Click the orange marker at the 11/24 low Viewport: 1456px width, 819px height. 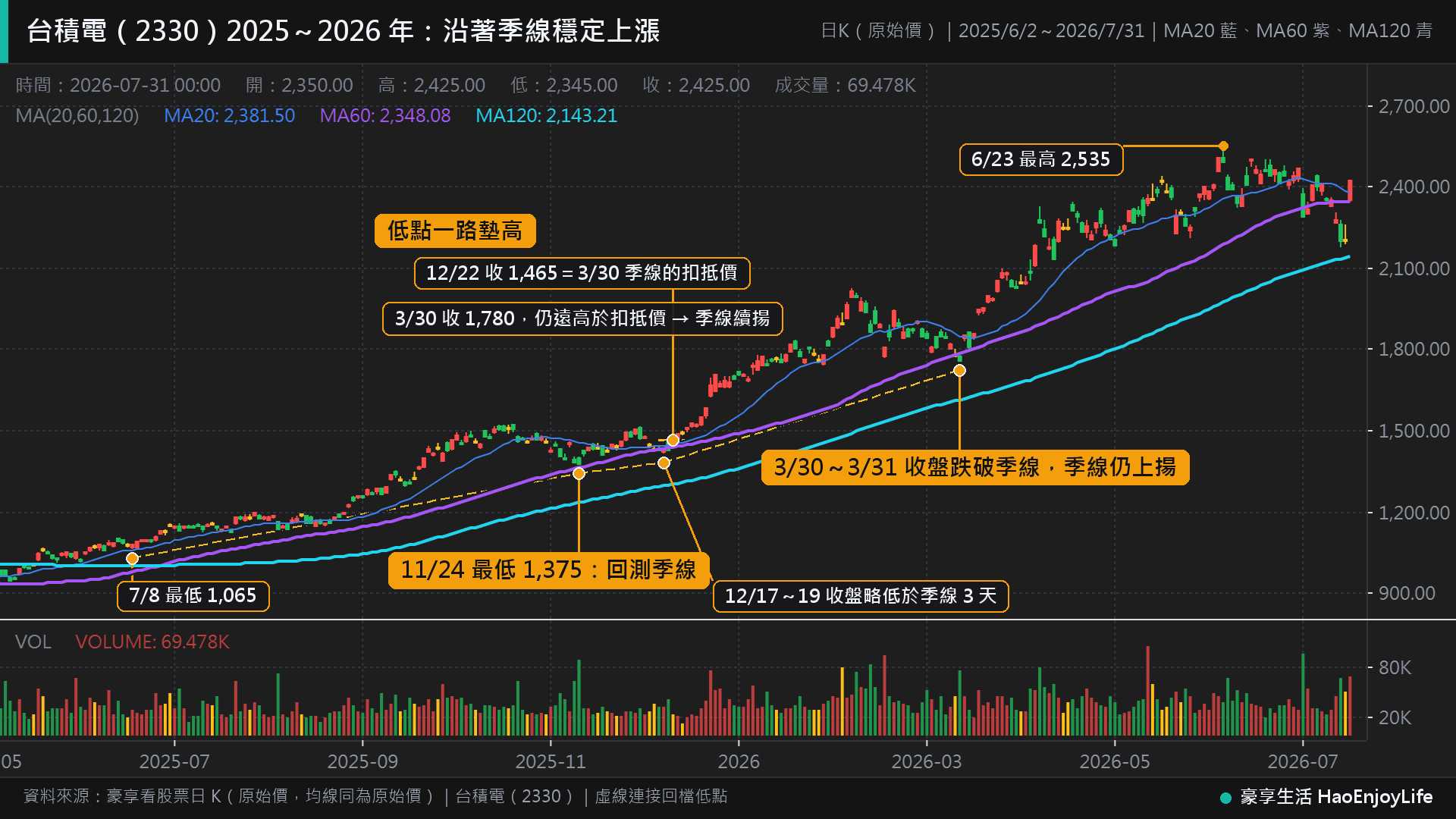tap(579, 473)
